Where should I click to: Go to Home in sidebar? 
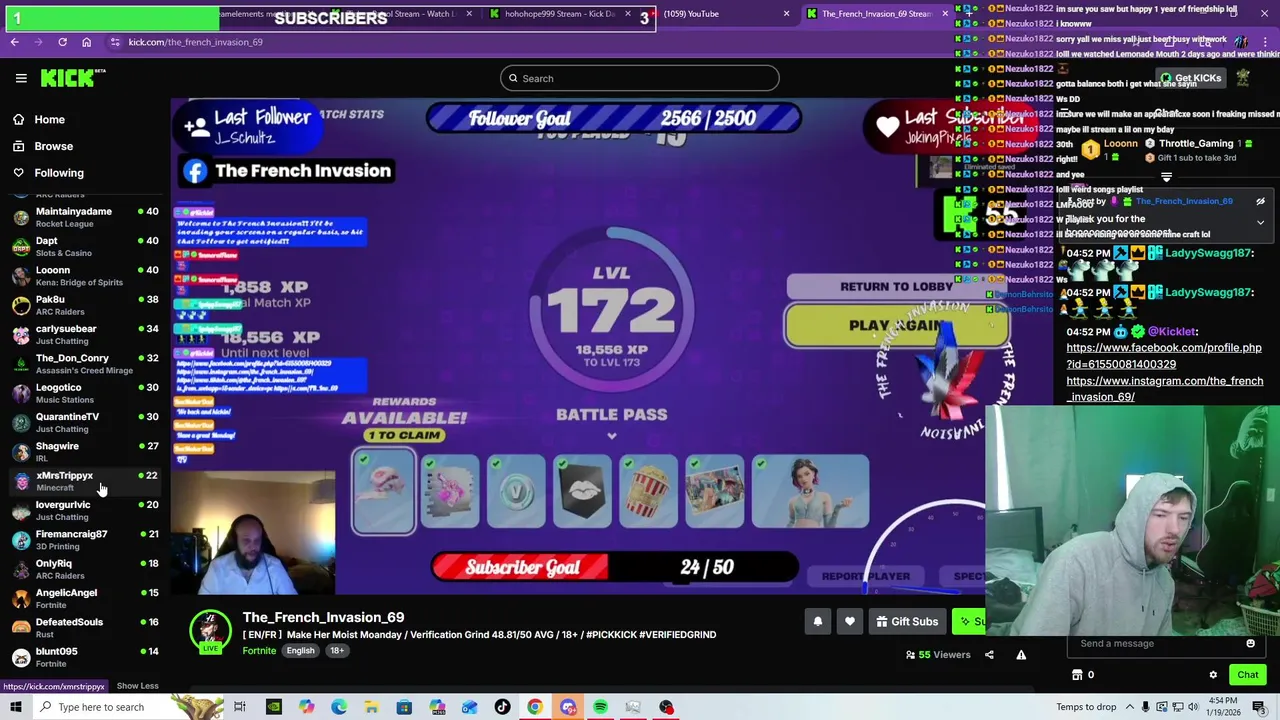49,119
